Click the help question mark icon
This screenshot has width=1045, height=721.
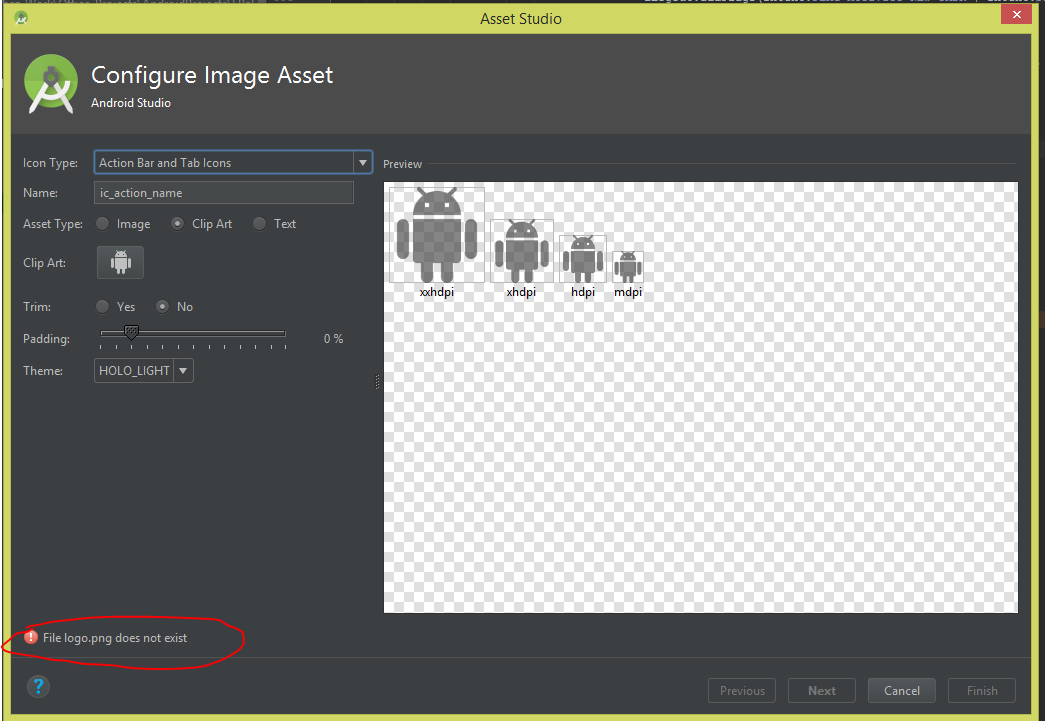pos(38,686)
